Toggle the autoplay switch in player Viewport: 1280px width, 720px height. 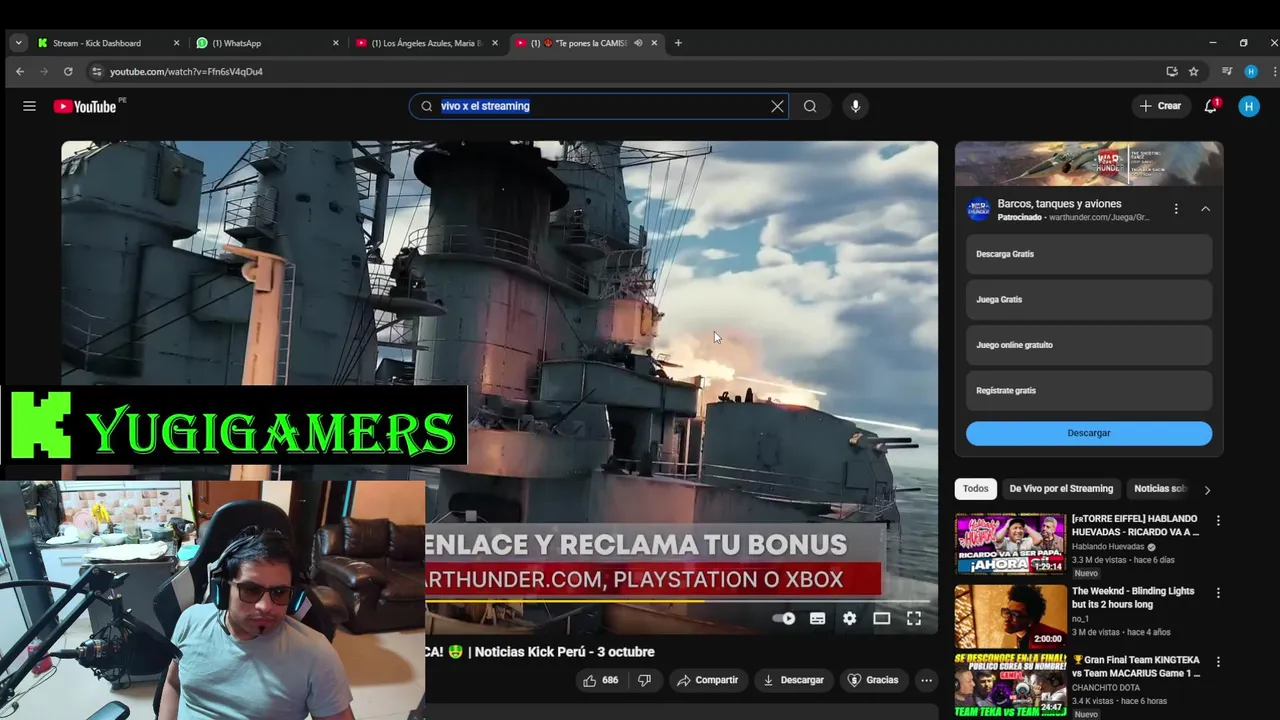click(784, 619)
